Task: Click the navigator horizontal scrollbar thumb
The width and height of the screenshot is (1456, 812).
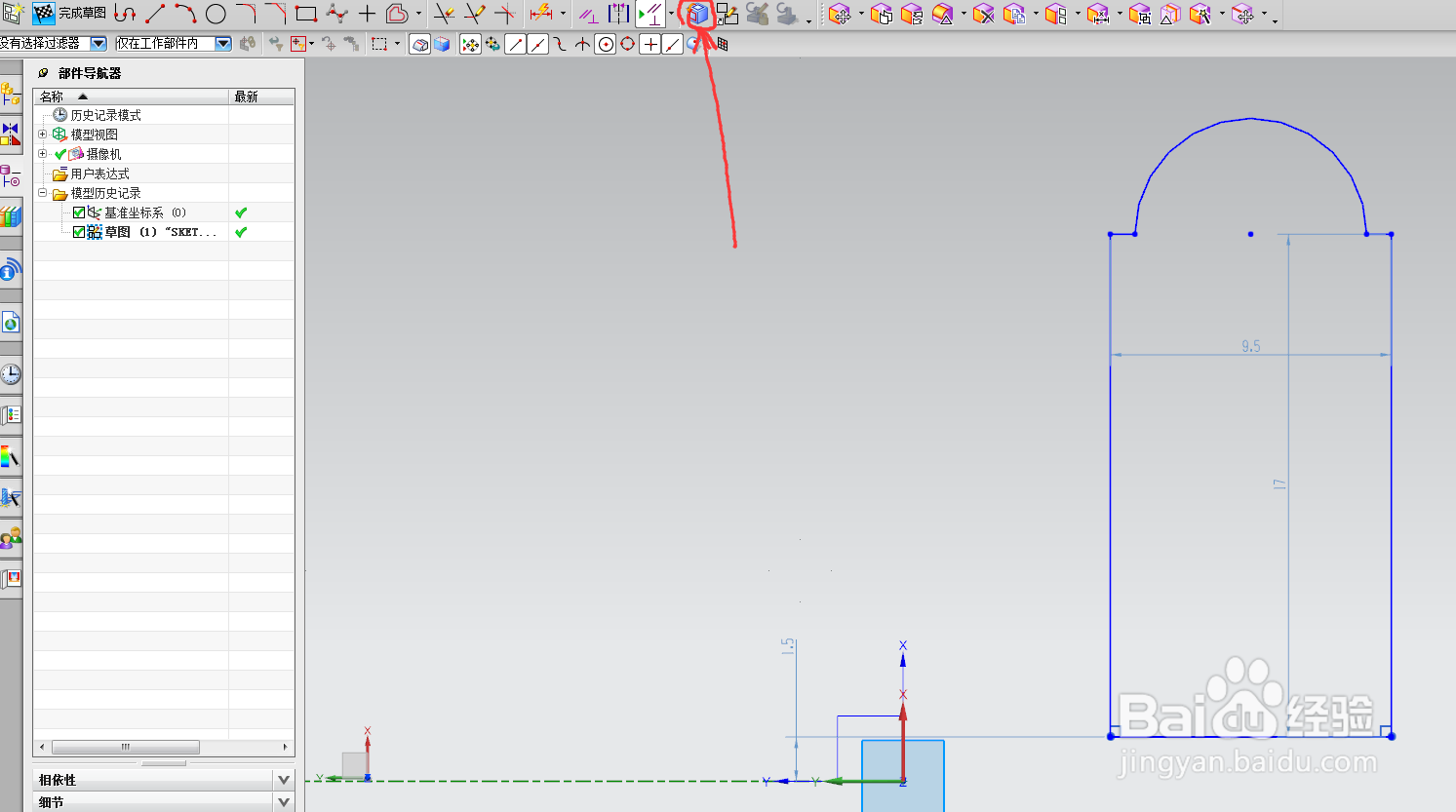Action: point(126,747)
